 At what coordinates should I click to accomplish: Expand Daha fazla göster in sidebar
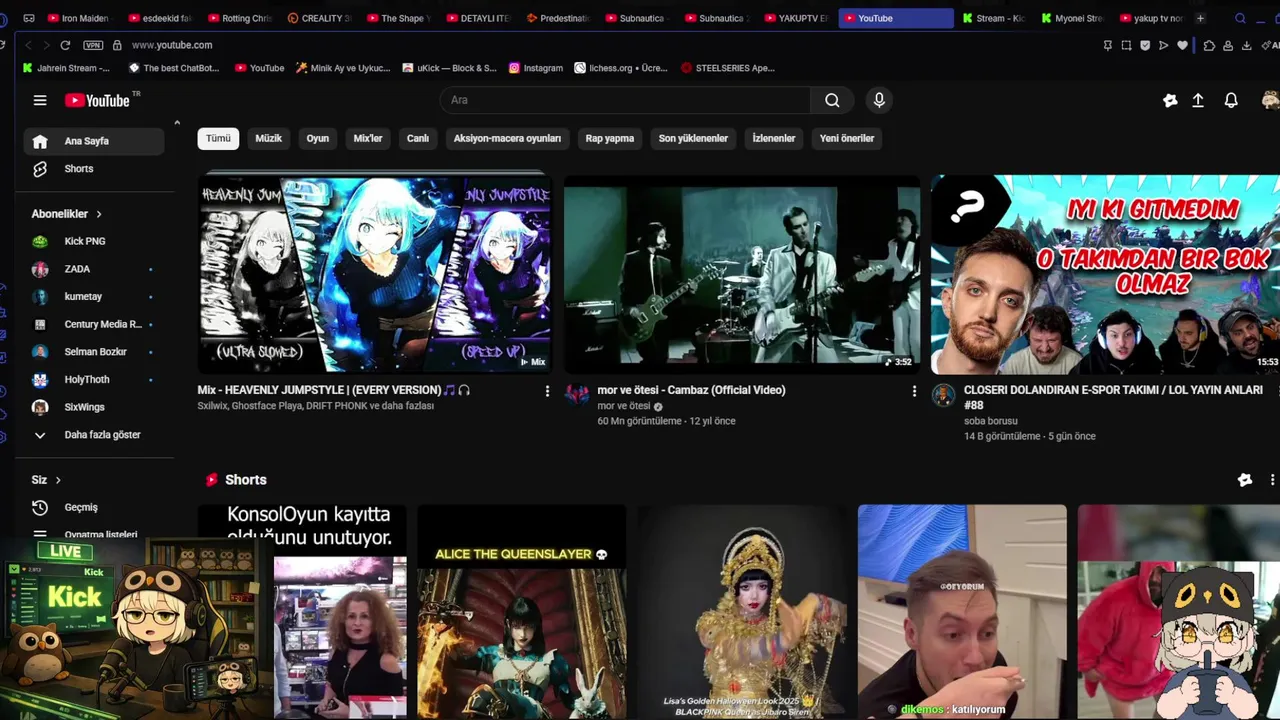point(95,435)
